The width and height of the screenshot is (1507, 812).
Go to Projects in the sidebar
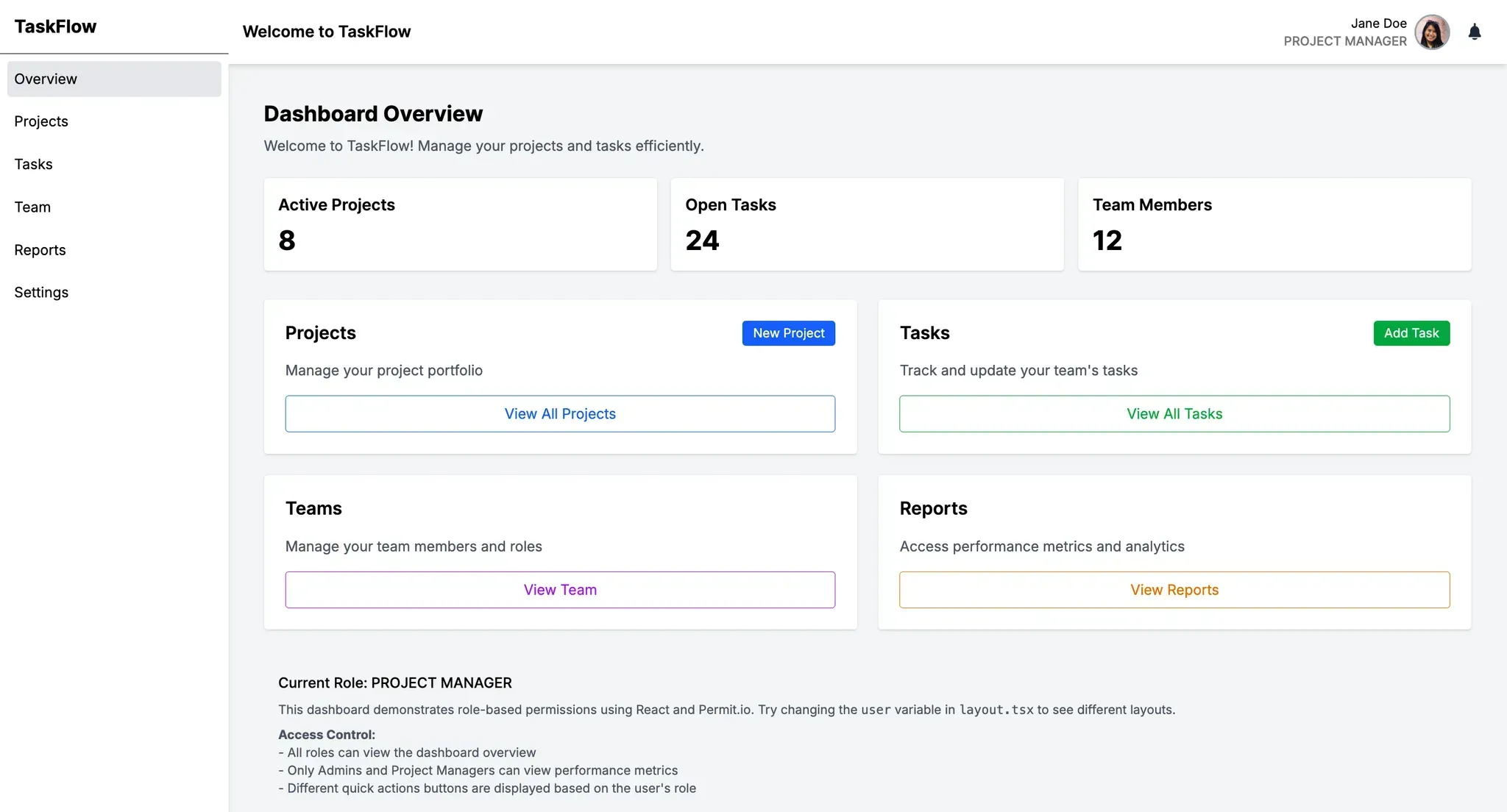pyautogui.click(x=41, y=121)
